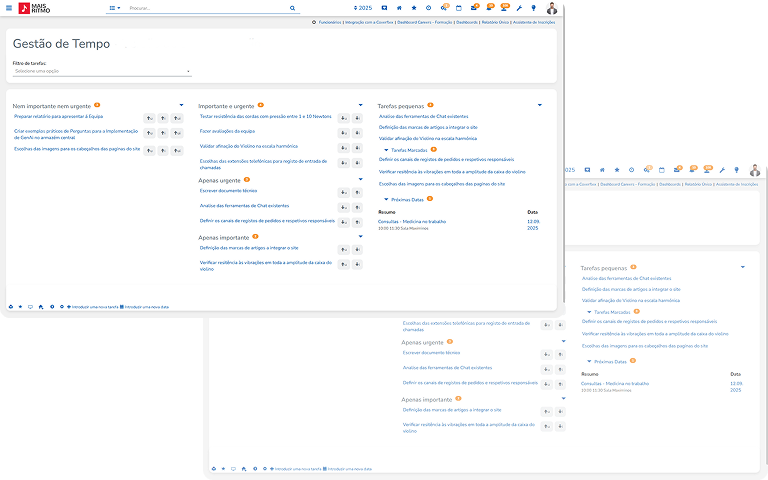
Task: Click the magnifier icon in search box
Action: (x=293, y=8)
